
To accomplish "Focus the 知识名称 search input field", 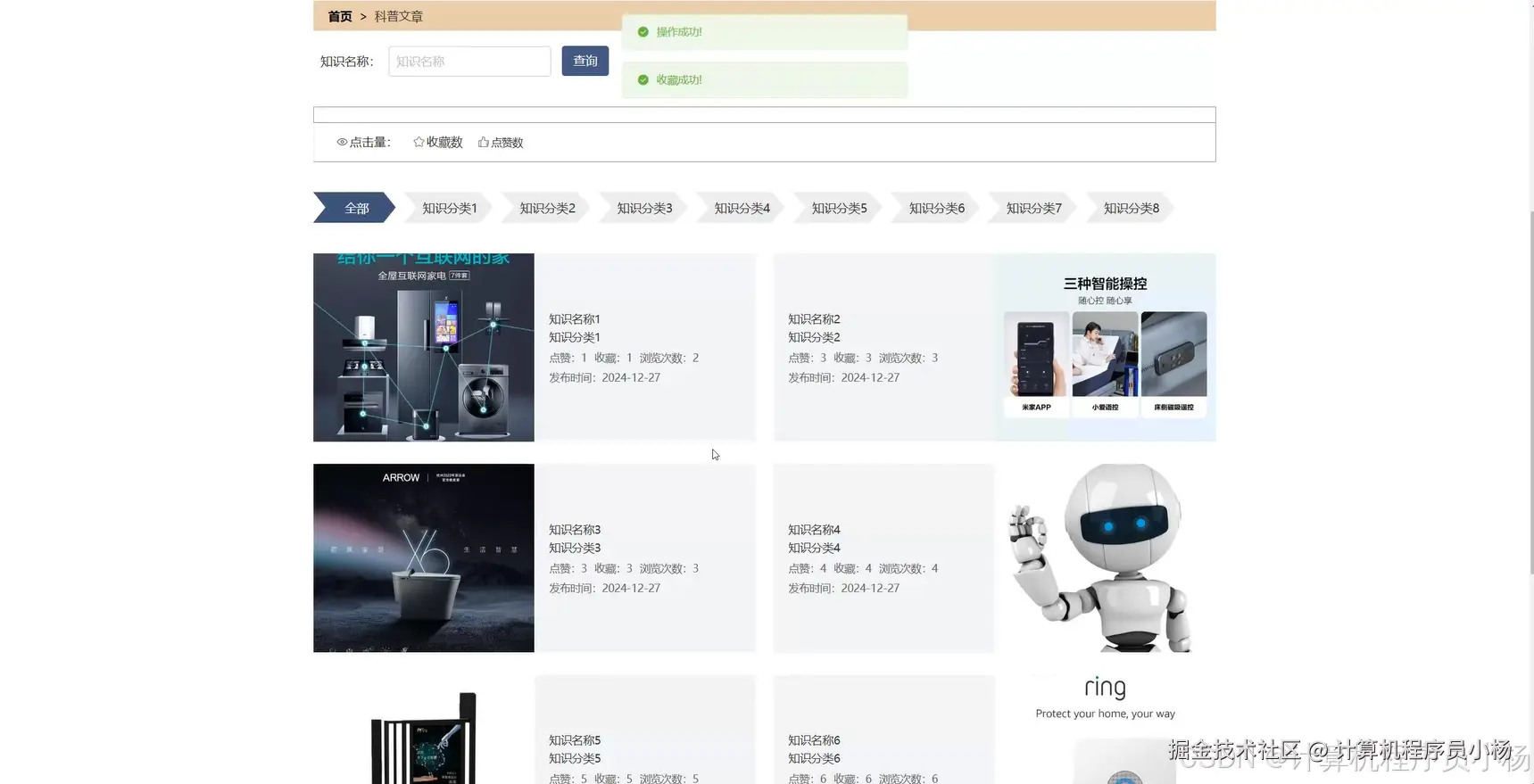I will 469,62.
